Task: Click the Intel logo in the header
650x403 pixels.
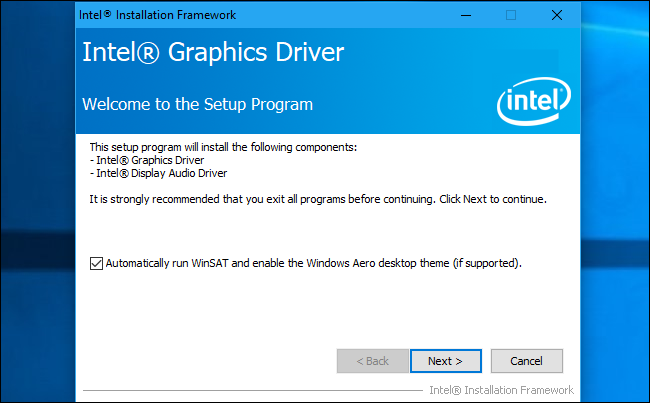Action: tap(532, 101)
